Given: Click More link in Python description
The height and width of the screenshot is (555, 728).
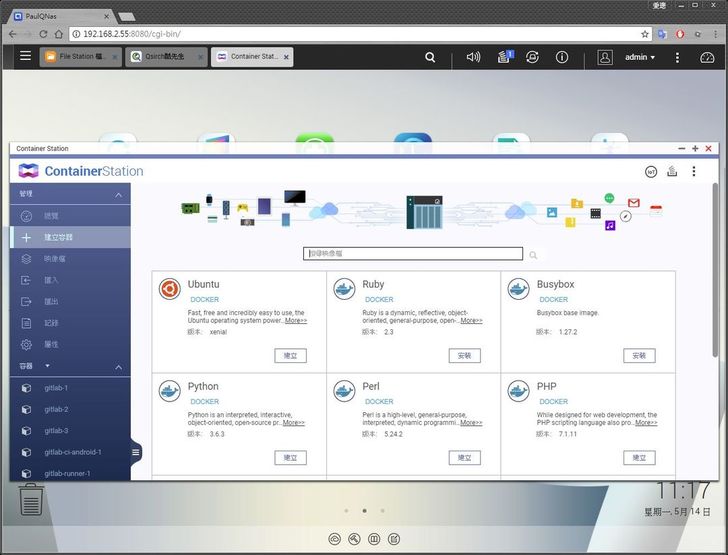Looking at the screenshot, I should tap(294, 423).
